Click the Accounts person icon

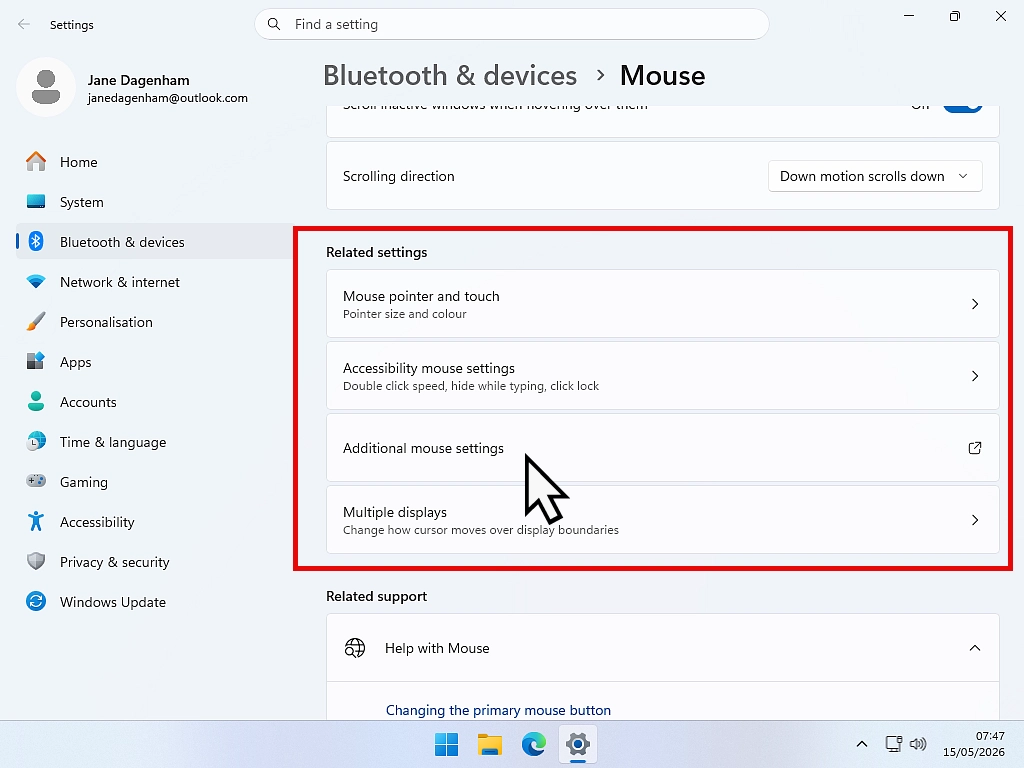click(x=36, y=401)
